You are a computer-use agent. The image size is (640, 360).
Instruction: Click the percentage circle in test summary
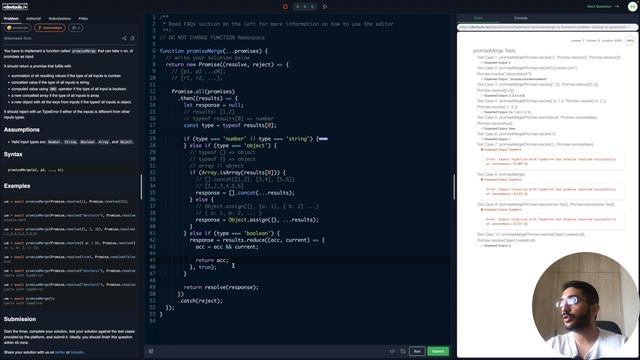click(x=630, y=40)
